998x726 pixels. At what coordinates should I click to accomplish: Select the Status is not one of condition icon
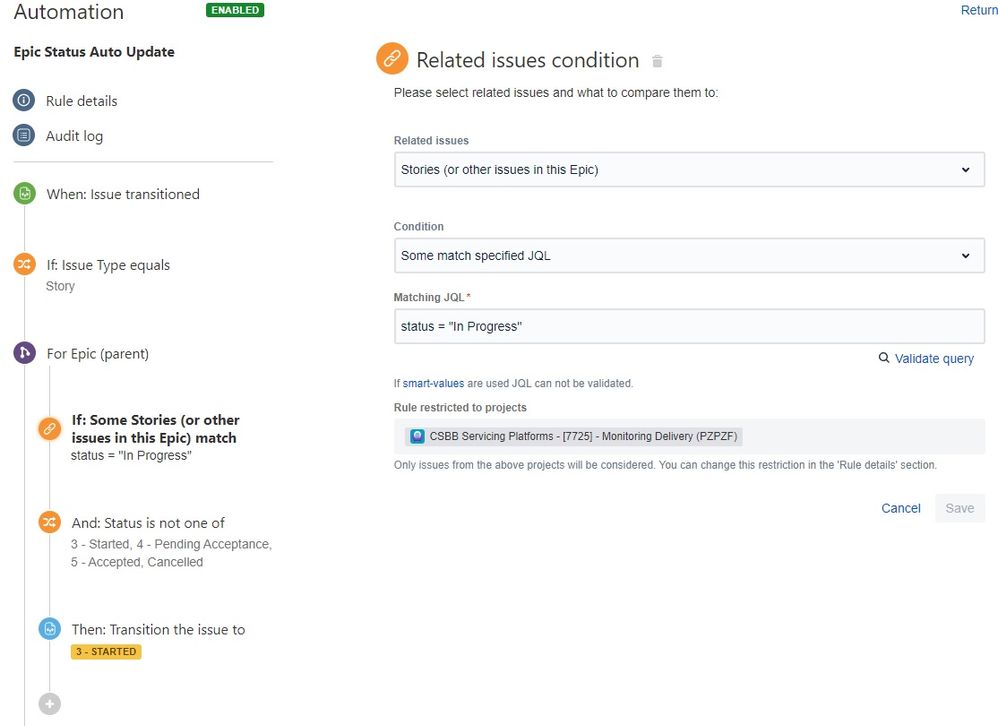[50, 522]
